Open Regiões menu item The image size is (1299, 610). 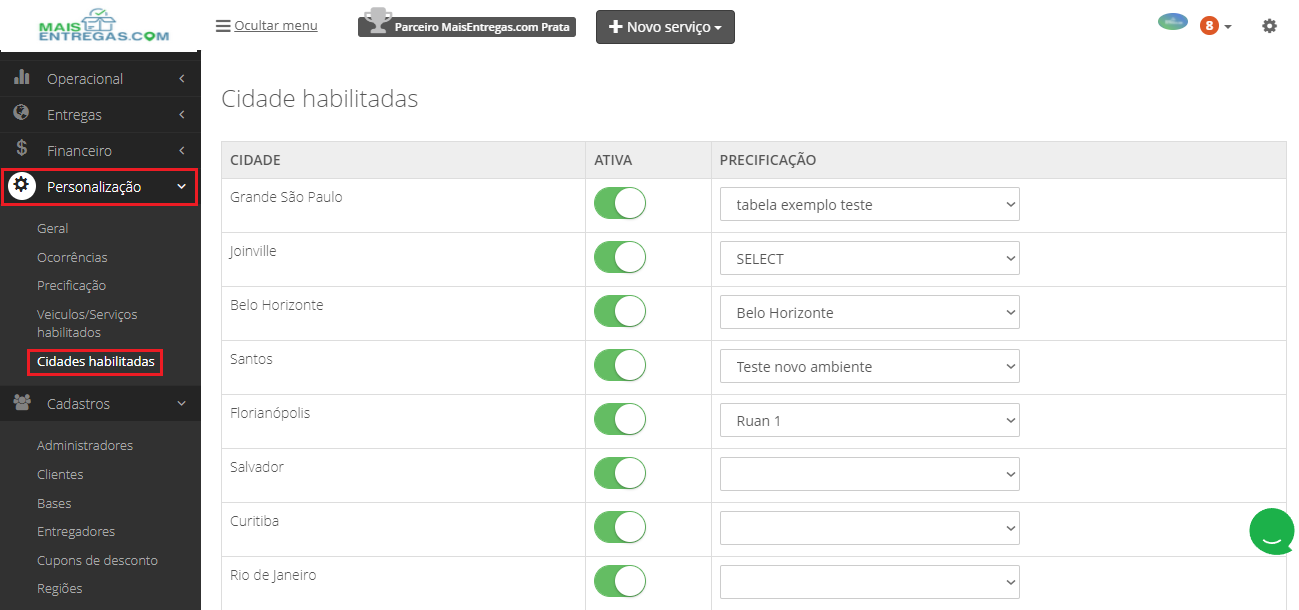pos(59,588)
